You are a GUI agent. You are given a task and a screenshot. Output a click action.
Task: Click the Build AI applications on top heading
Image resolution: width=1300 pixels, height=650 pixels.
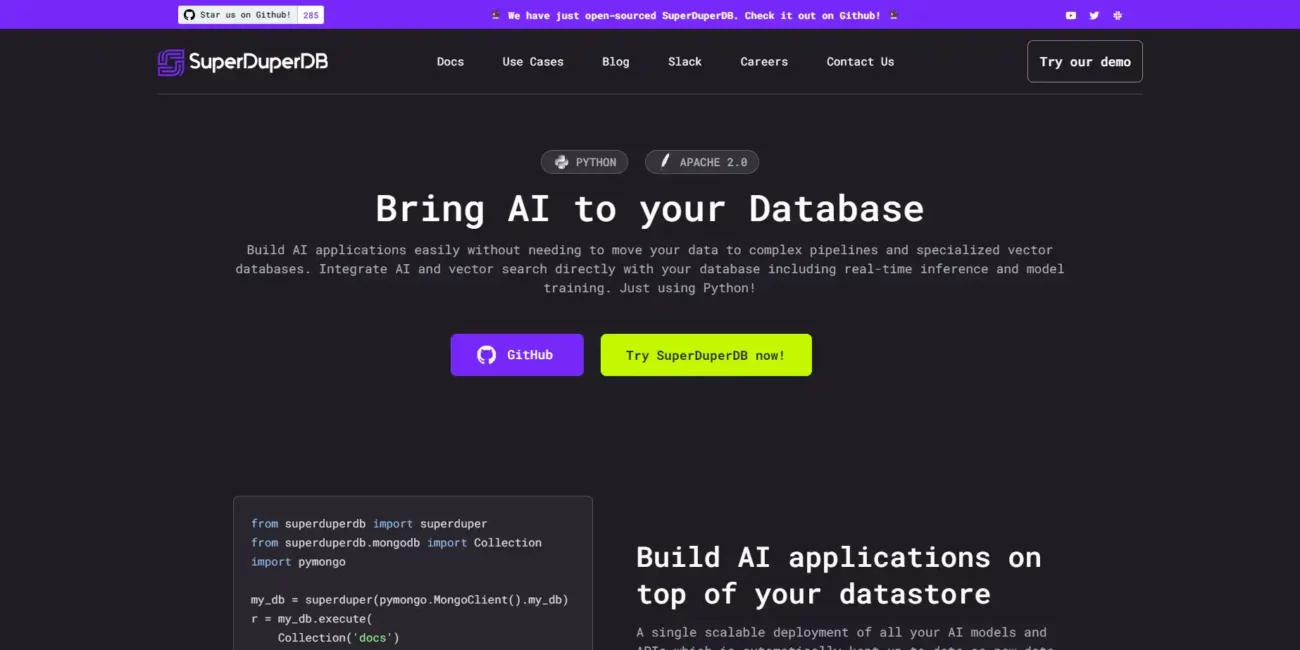point(838,575)
